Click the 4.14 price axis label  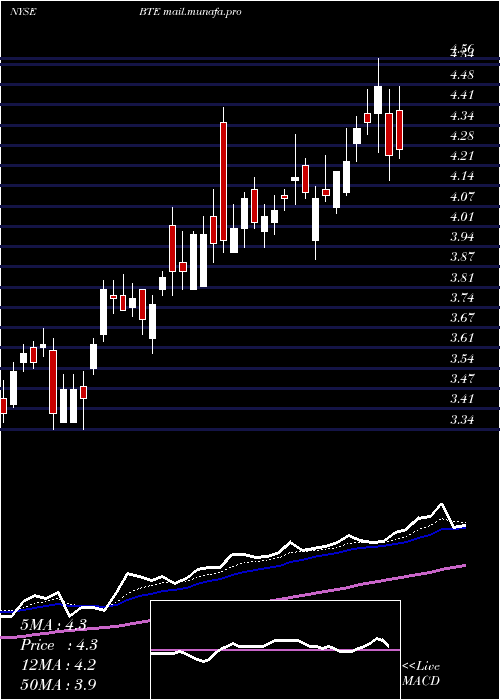pyautogui.click(x=462, y=176)
